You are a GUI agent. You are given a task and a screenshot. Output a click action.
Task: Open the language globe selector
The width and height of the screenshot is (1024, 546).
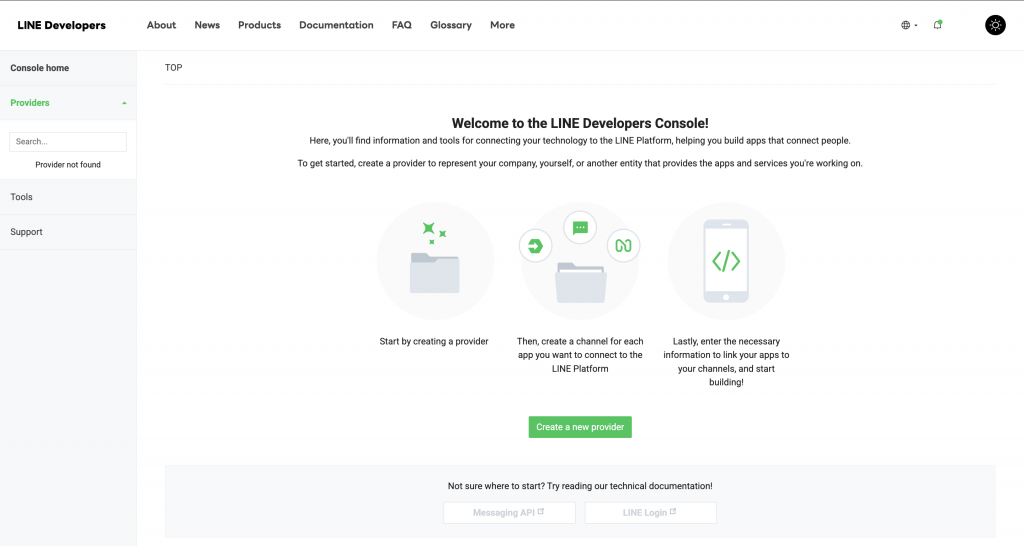point(909,25)
